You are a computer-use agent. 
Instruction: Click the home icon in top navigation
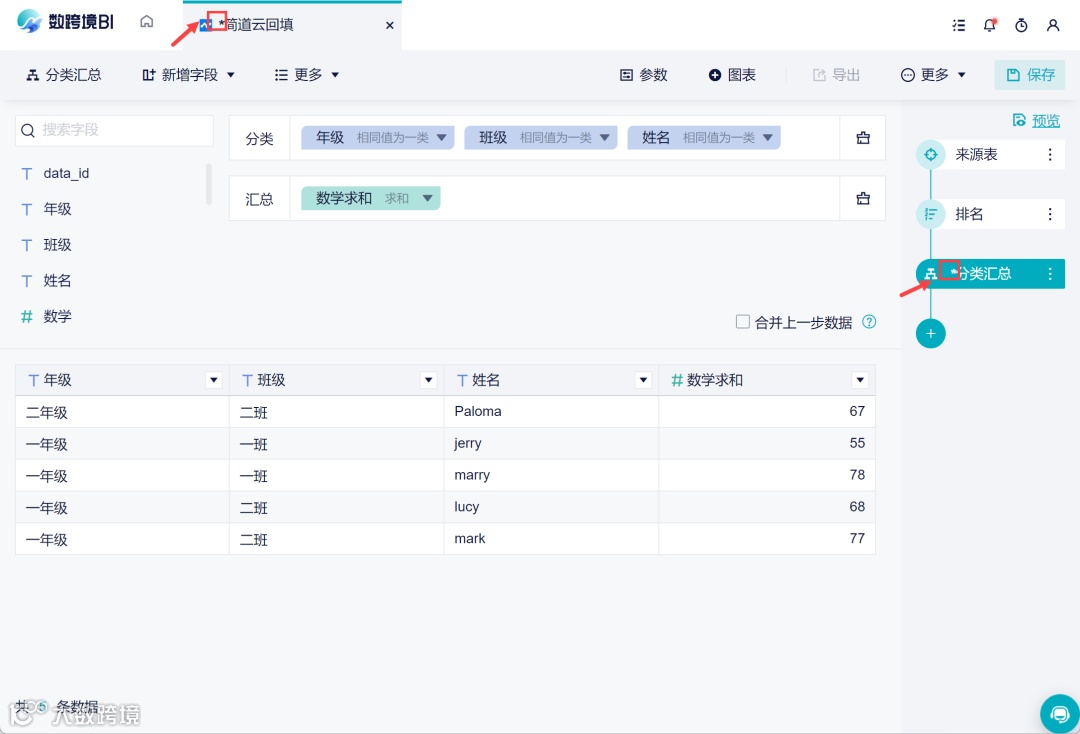(146, 21)
